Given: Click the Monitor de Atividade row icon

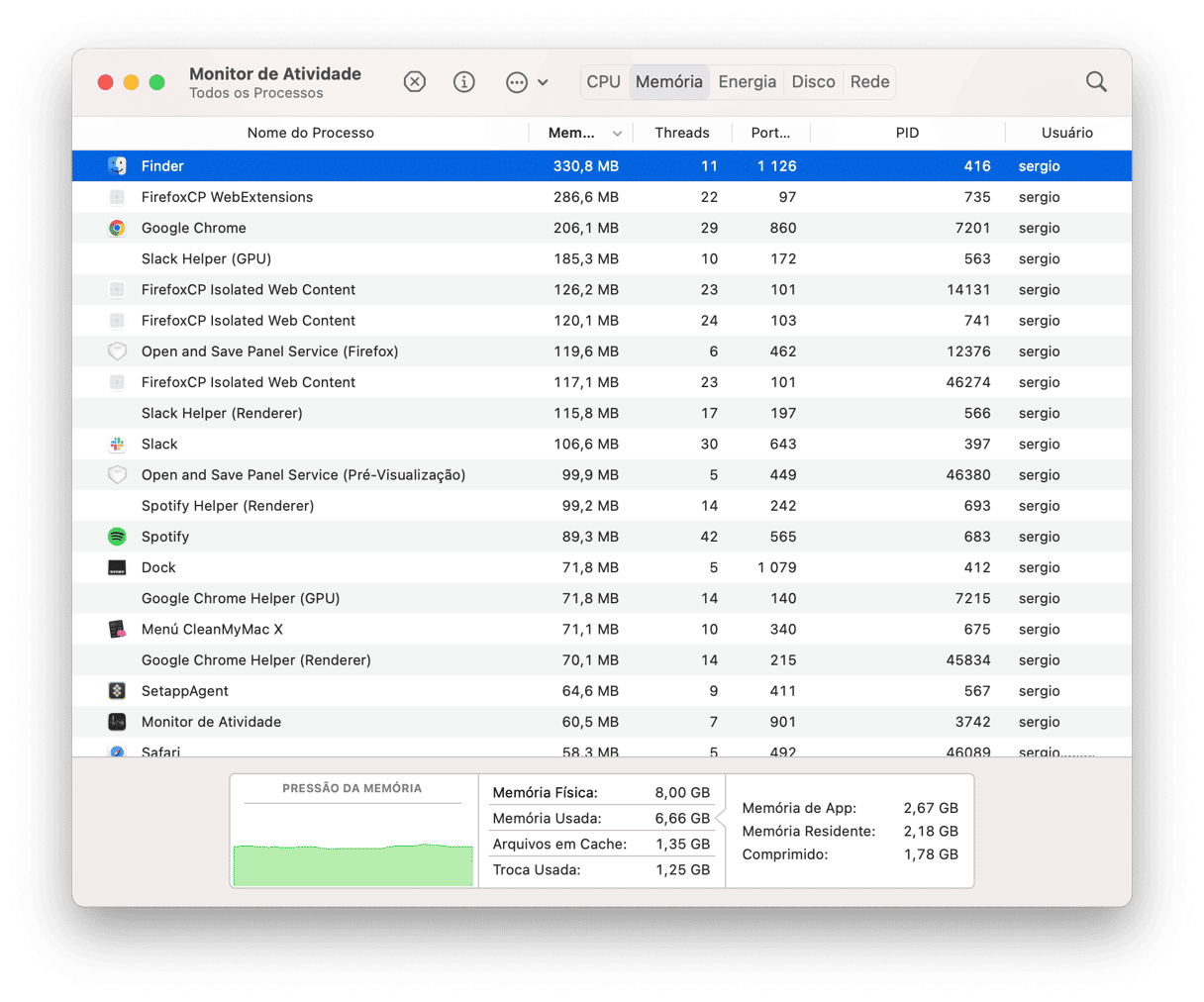Looking at the screenshot, I should tap(117, 722).
